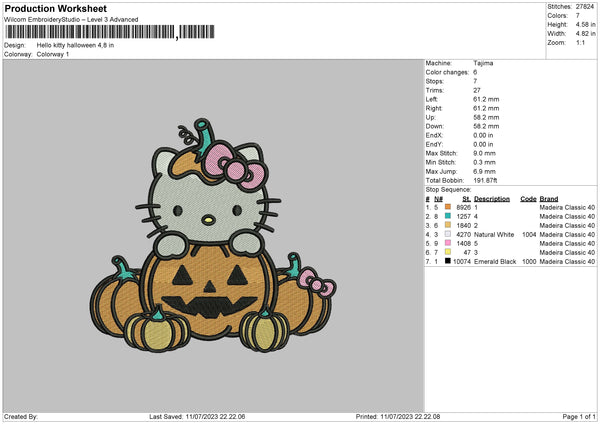Click the Total Bobbin value

tap(486, 180)
